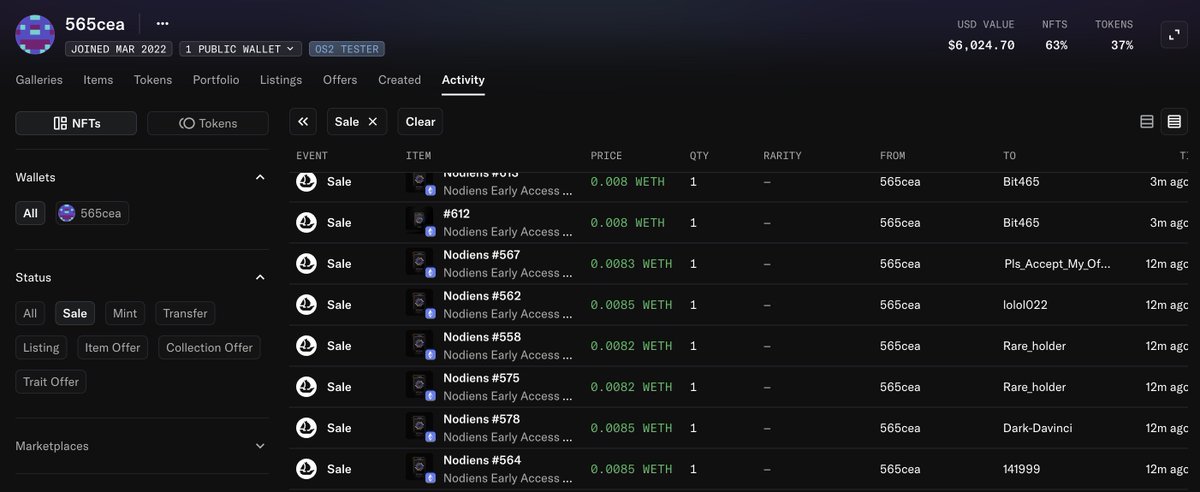Open the Listings tab
Screen dimensions: 1200x492
(x=281, y=80)
